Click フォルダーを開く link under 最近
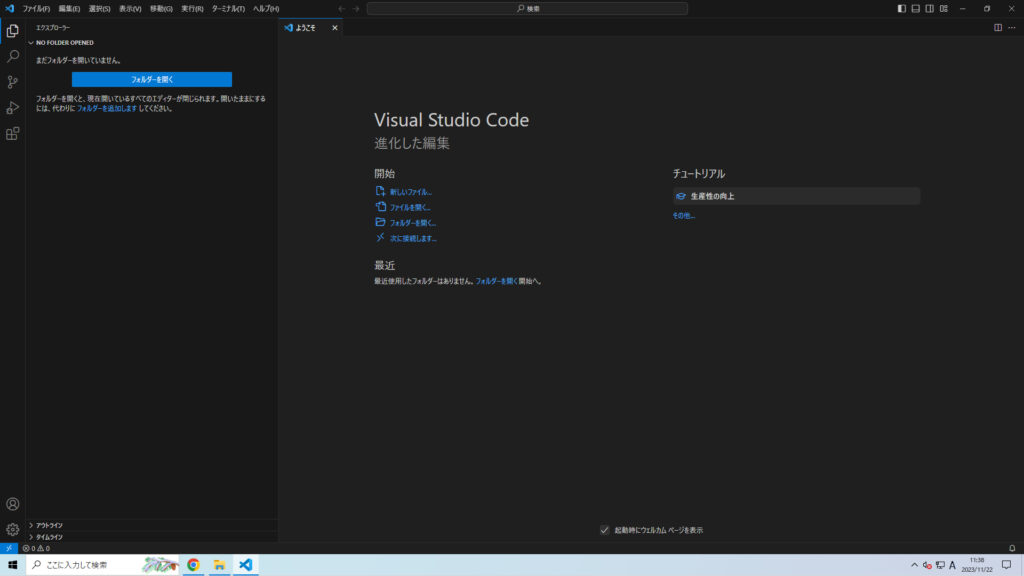This screenshot has height=576, width=1024. pyautogui.click(x=496, y=281)
